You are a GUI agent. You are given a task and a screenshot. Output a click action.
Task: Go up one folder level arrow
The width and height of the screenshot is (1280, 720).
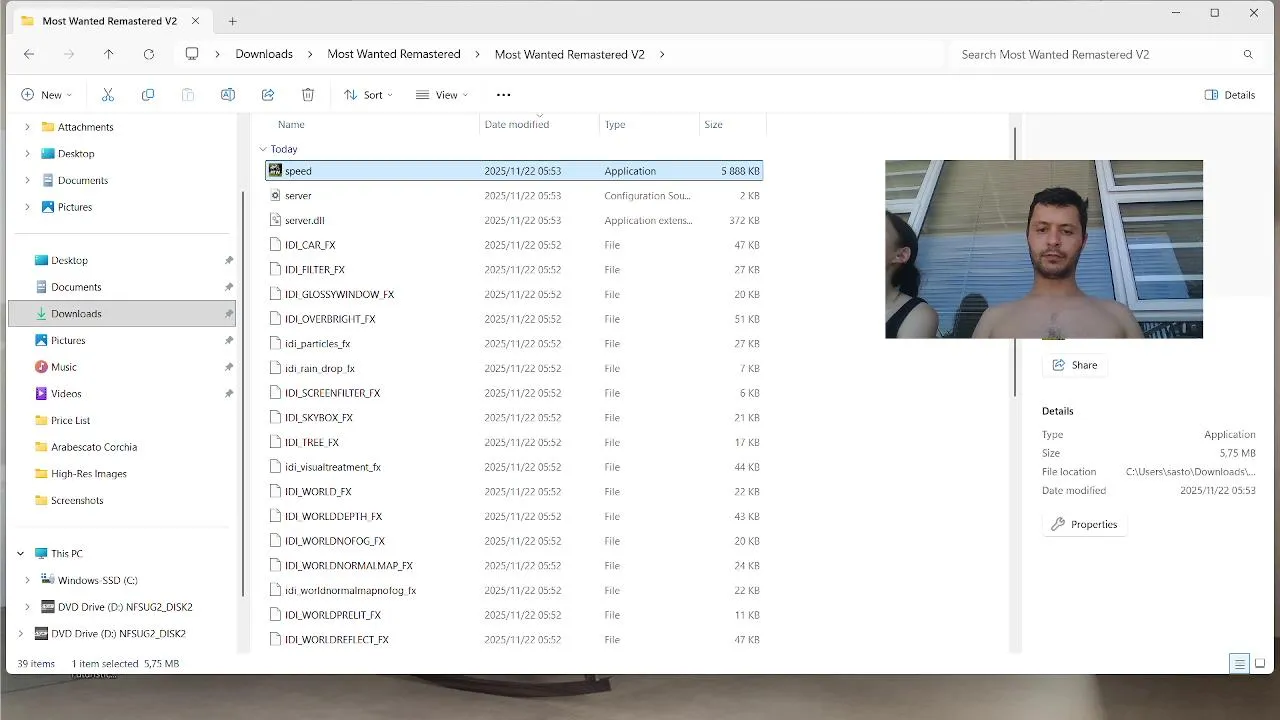pyautogui.click(x=109, y=54)
